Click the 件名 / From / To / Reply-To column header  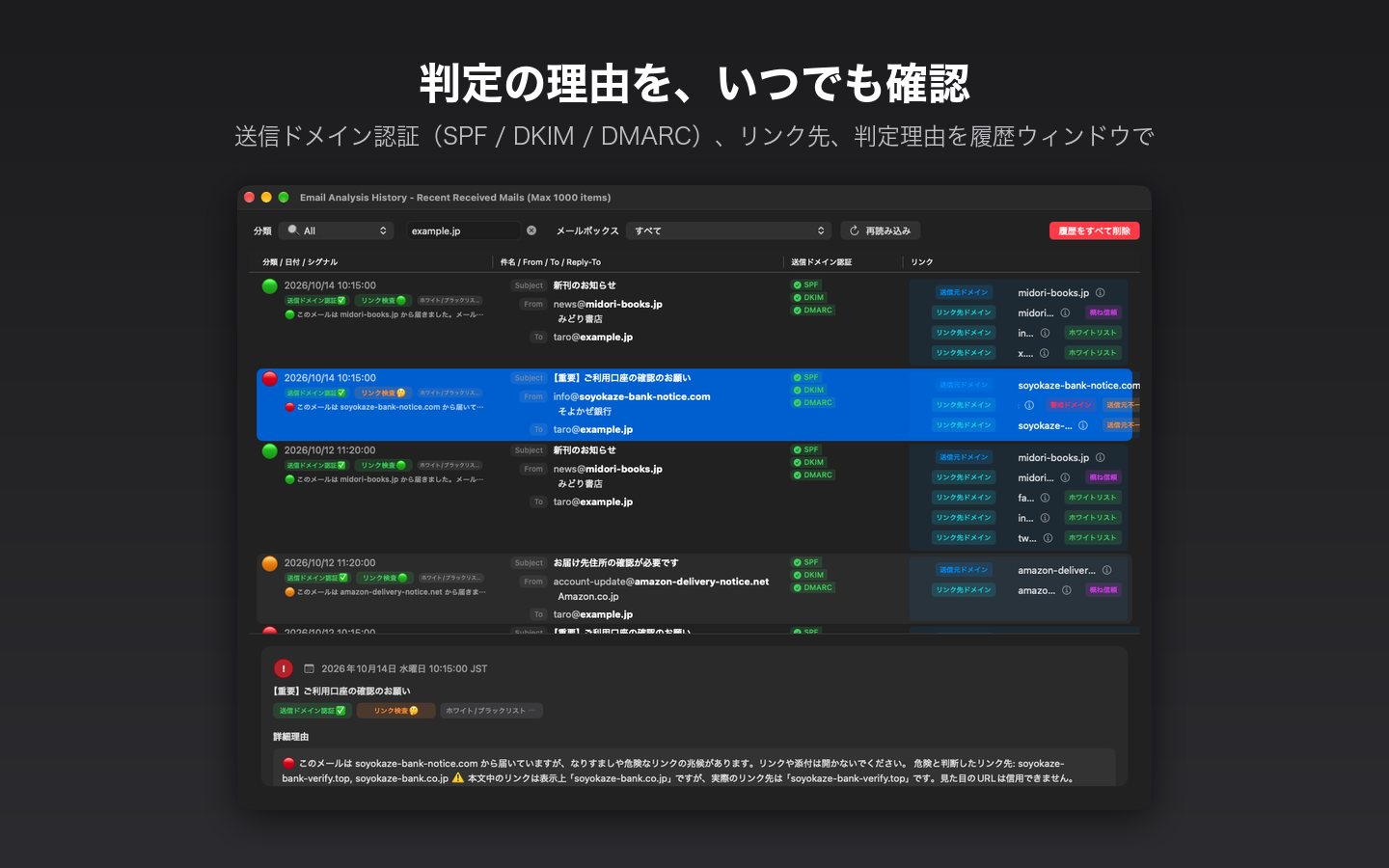[x=551, y=262]
